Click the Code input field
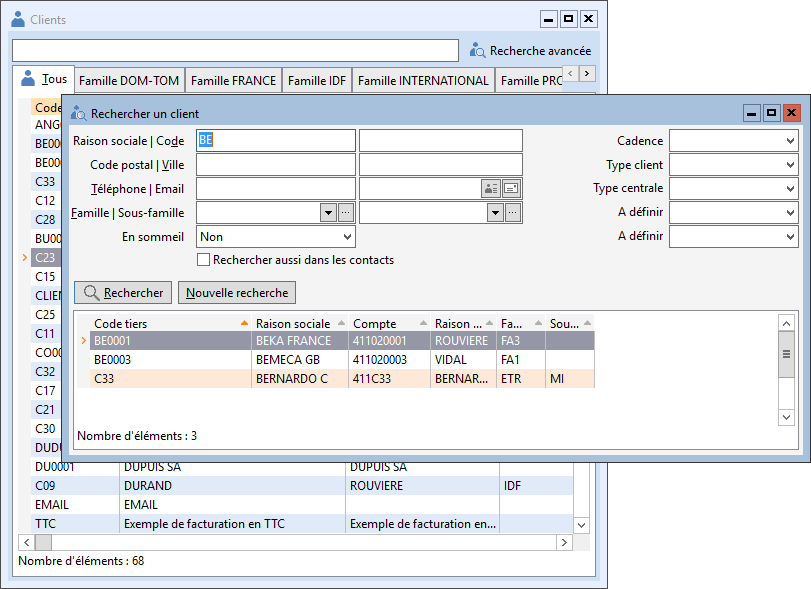This screenshot has width=811, height=589. (x=441, y=140)
